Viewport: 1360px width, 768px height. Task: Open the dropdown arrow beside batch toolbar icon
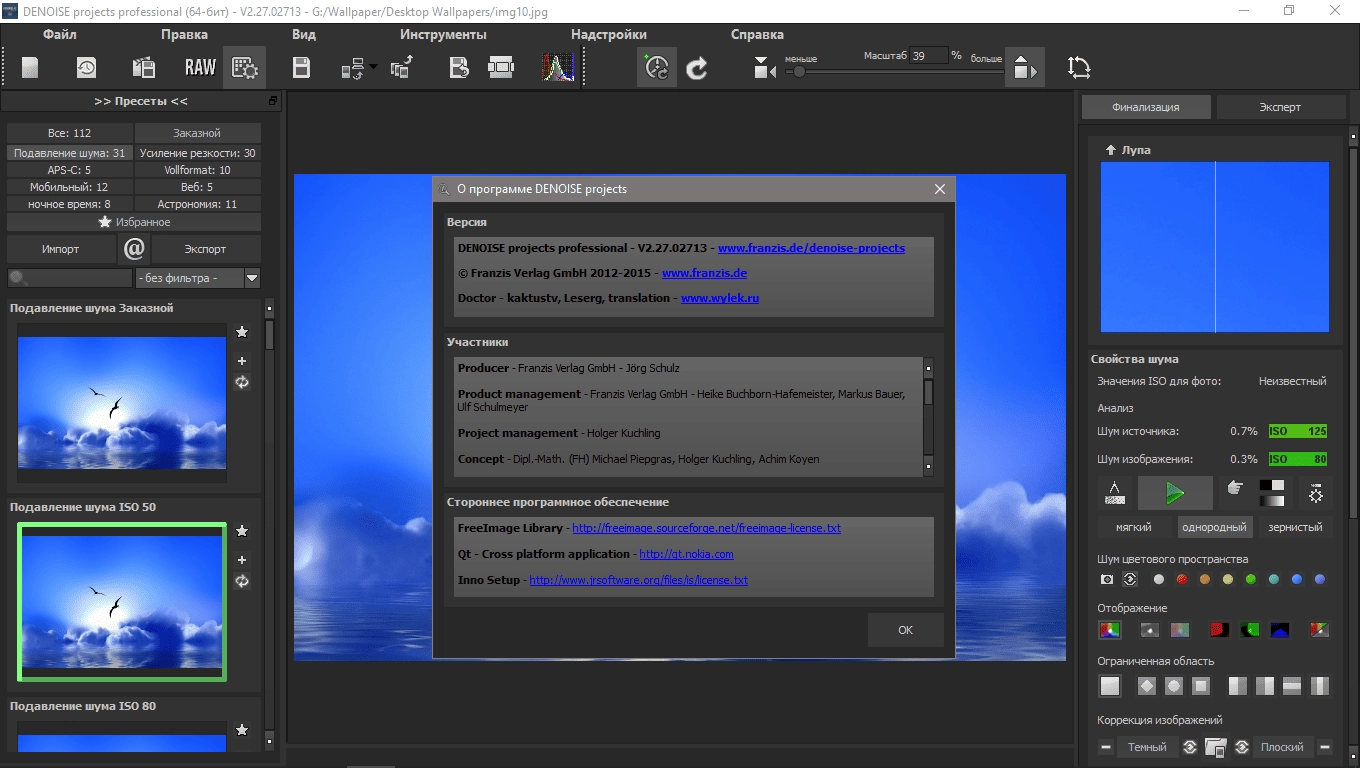pyautogui.click(x=373, y=67)
